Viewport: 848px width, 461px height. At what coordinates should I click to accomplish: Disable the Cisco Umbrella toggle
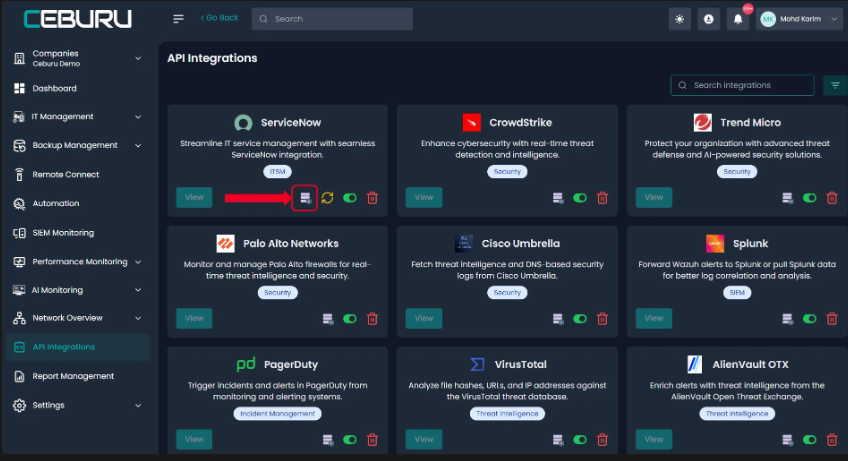580,319
